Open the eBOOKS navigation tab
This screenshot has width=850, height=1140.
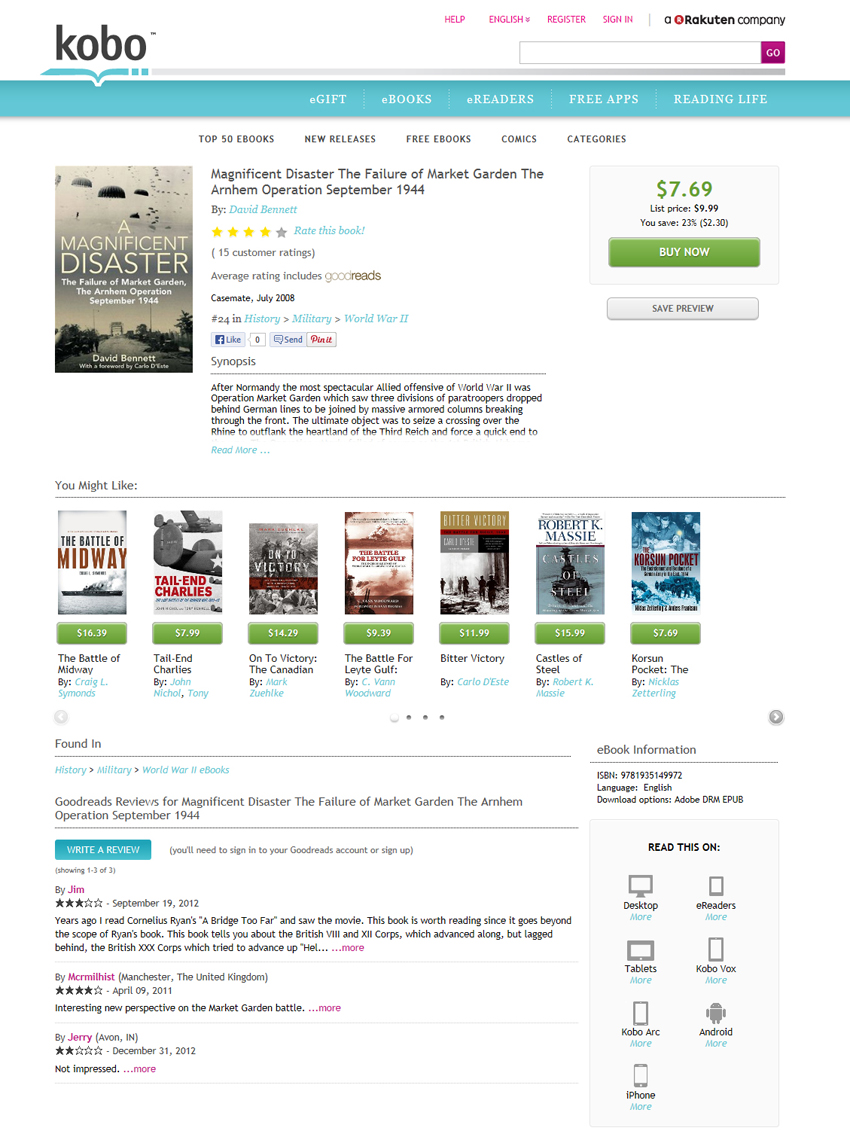[x=406, y=99]
